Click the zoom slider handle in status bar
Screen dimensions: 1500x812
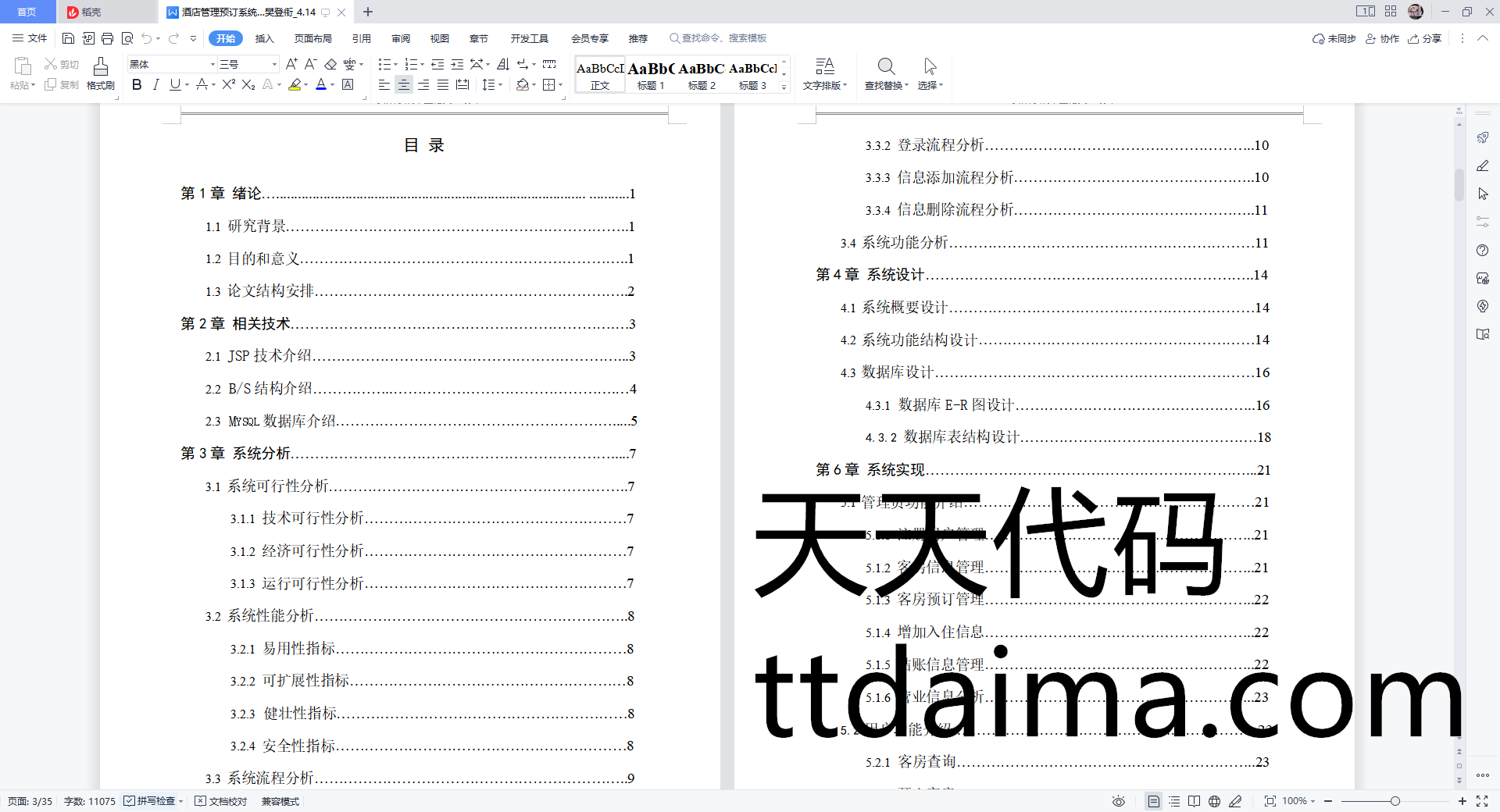(x=1395, y=801)
